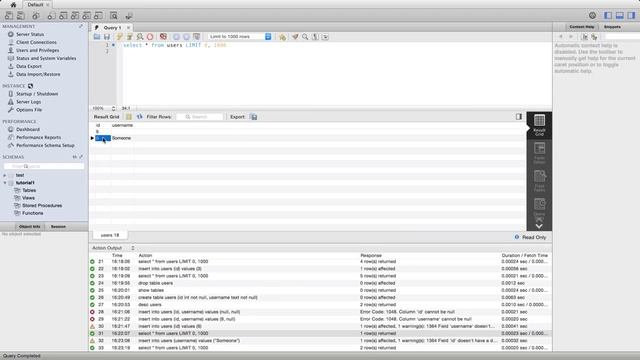
Task: Select the Default connection tab
Action: 36,4
